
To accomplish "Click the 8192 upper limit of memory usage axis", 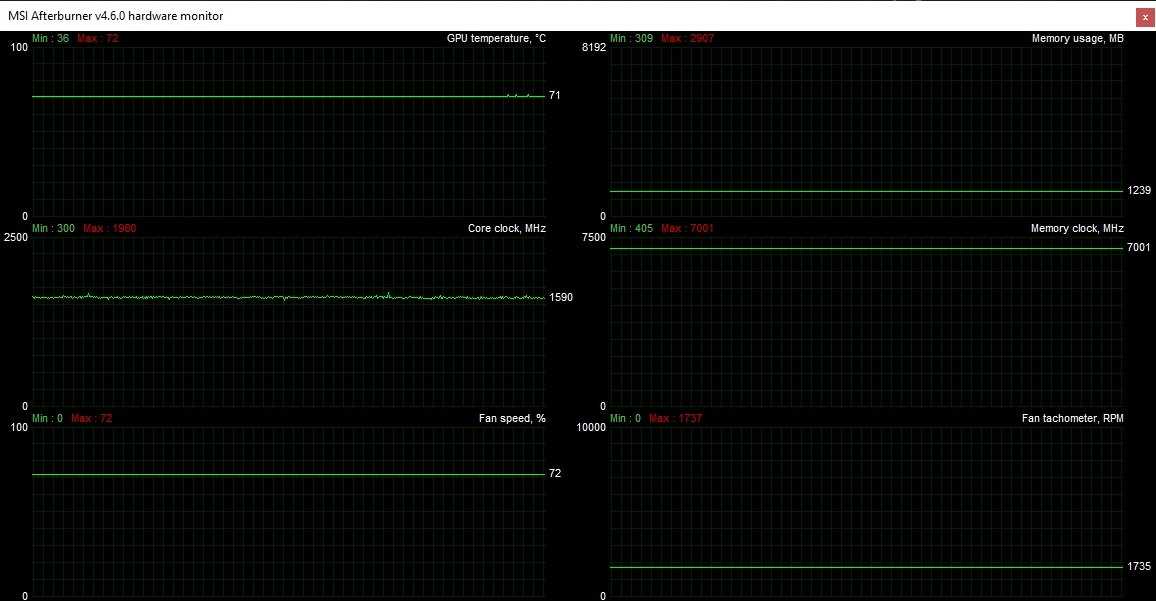I will (594, 48).
